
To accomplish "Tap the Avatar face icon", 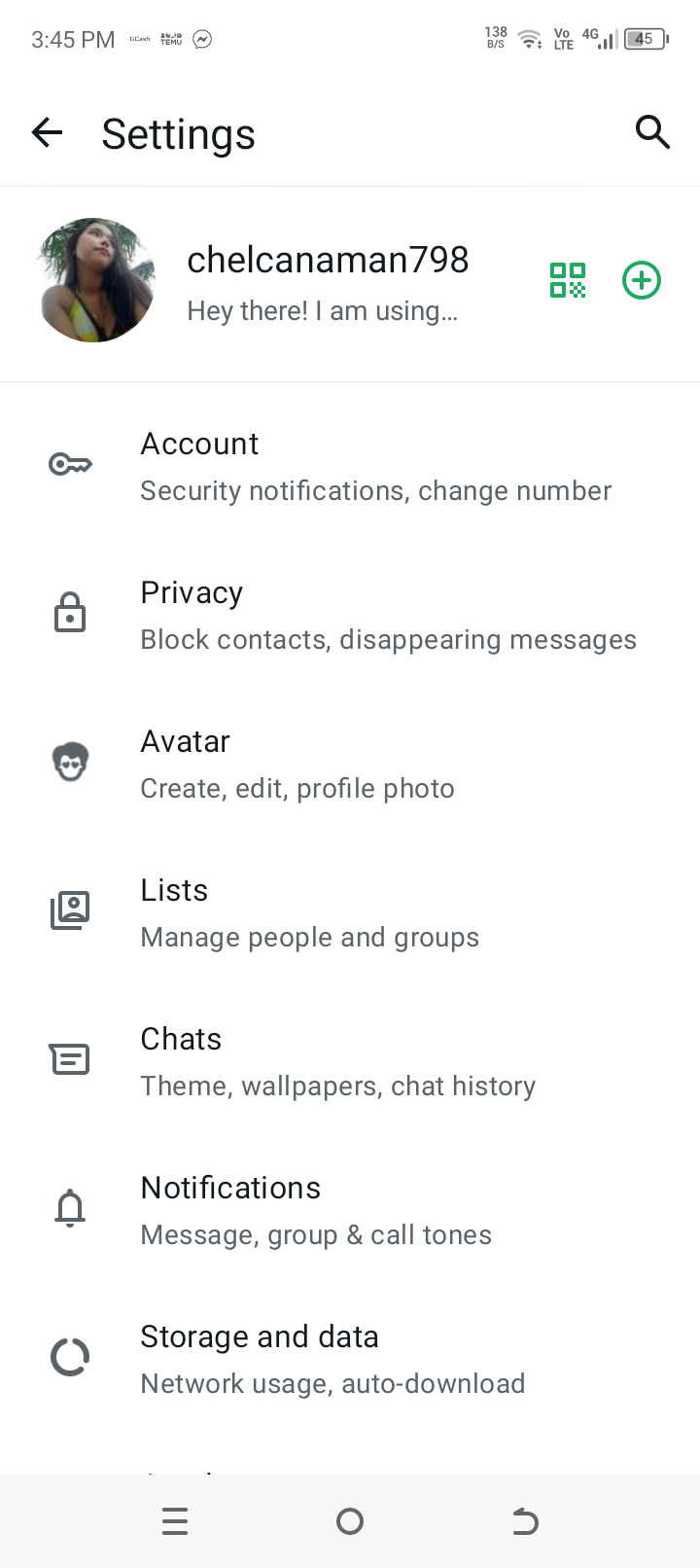I will (x=70, y=763).
